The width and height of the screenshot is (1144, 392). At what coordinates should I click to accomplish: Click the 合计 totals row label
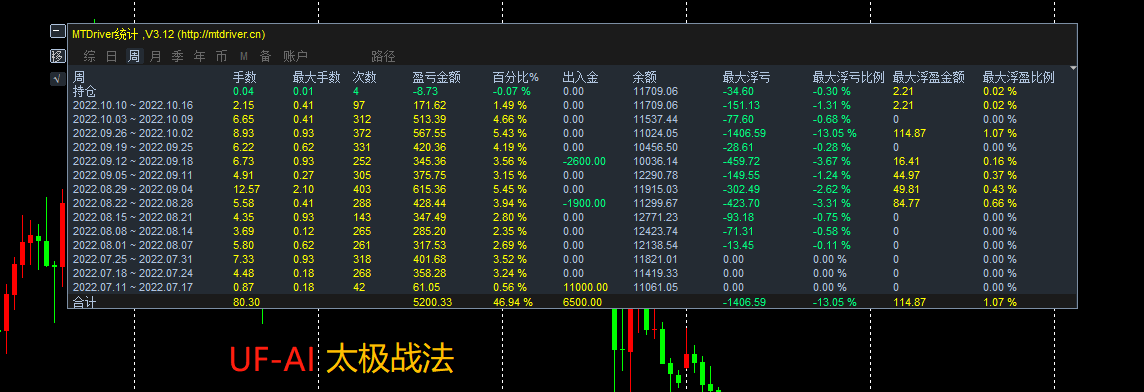click(84, 301)
